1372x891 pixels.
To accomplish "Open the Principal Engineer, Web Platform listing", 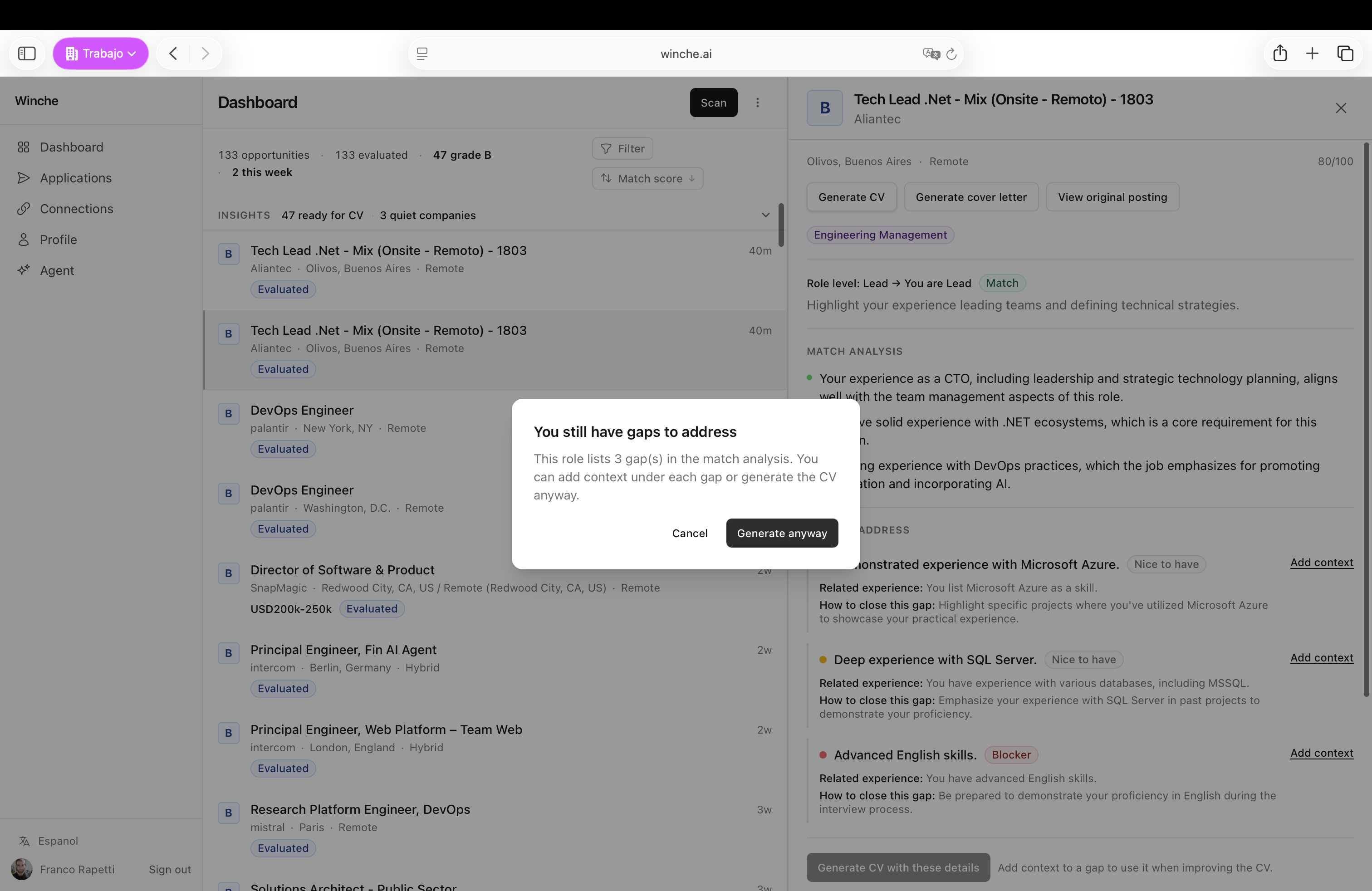I will coord(495,749).
